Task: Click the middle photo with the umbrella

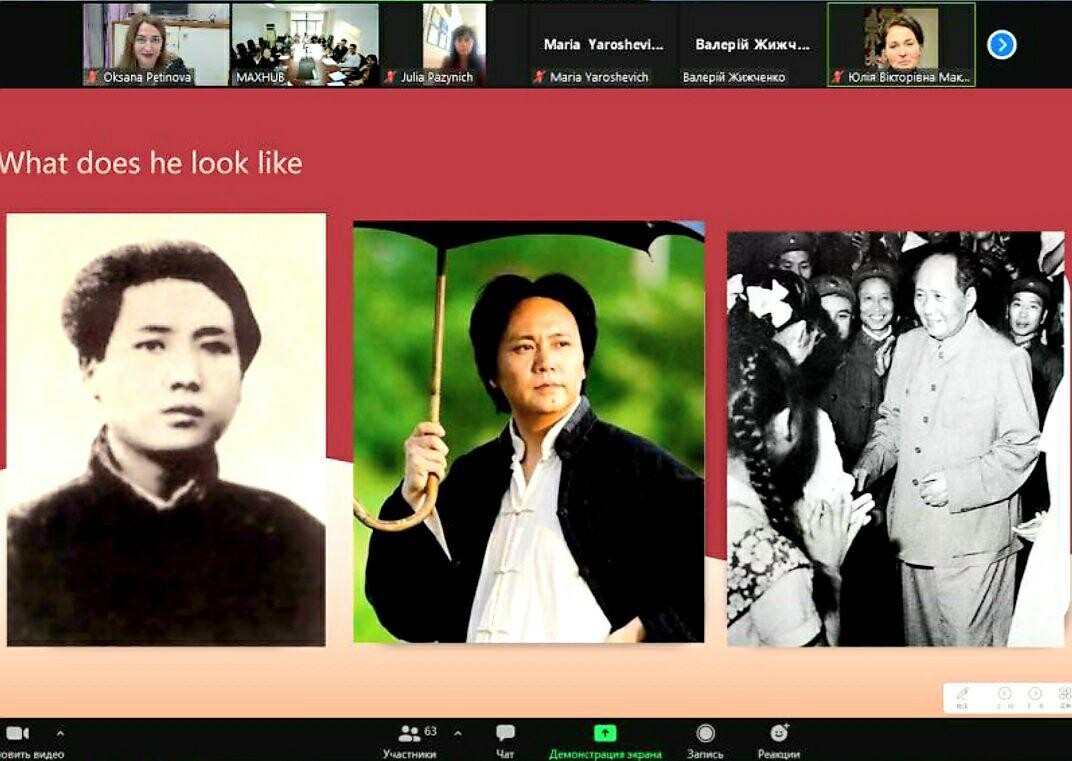Action: [528, 431]
